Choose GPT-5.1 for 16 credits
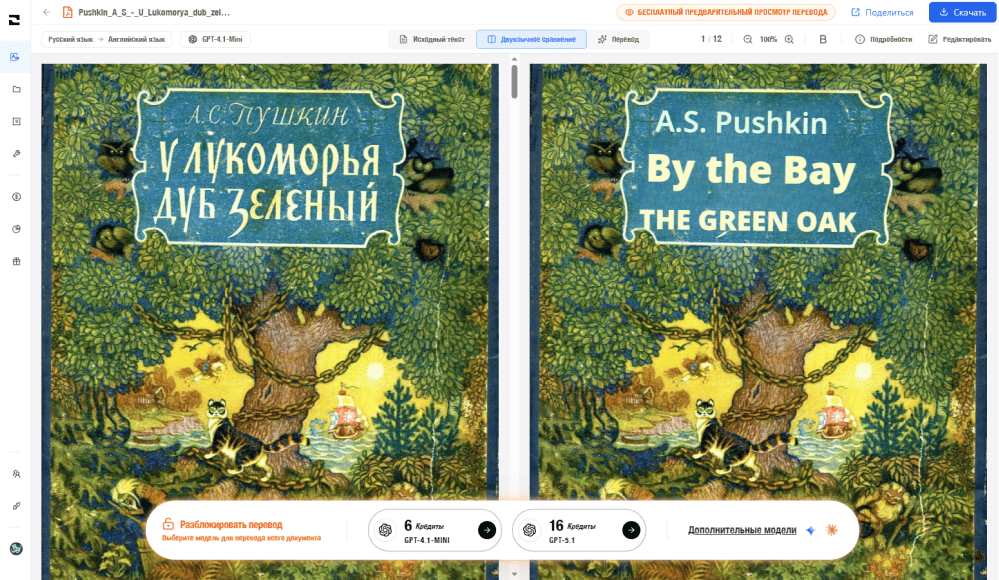This screenshot has height=580, width=999. [x=579, y=530]
